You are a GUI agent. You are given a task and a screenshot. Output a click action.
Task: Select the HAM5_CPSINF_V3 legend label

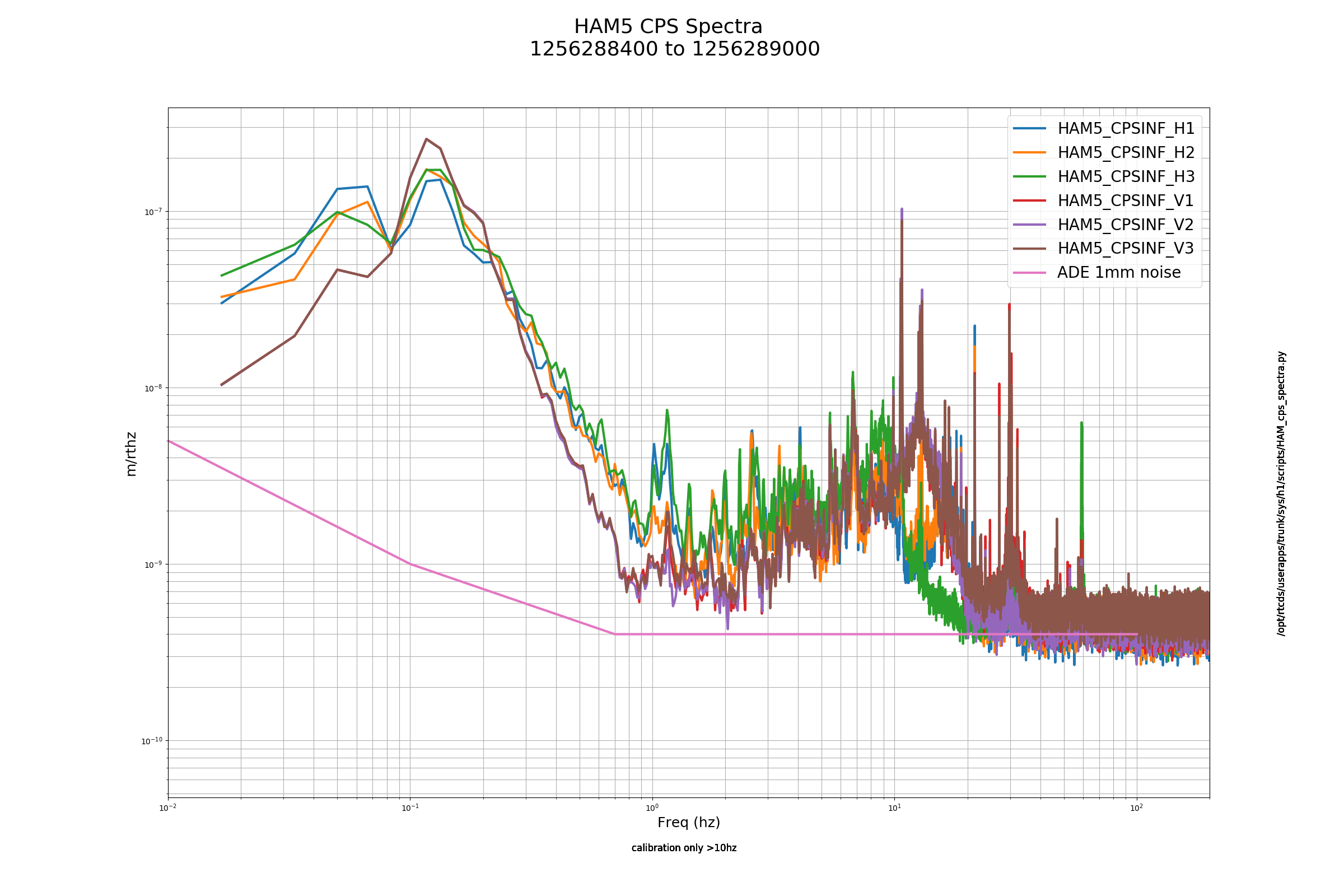pos(1126,249)
